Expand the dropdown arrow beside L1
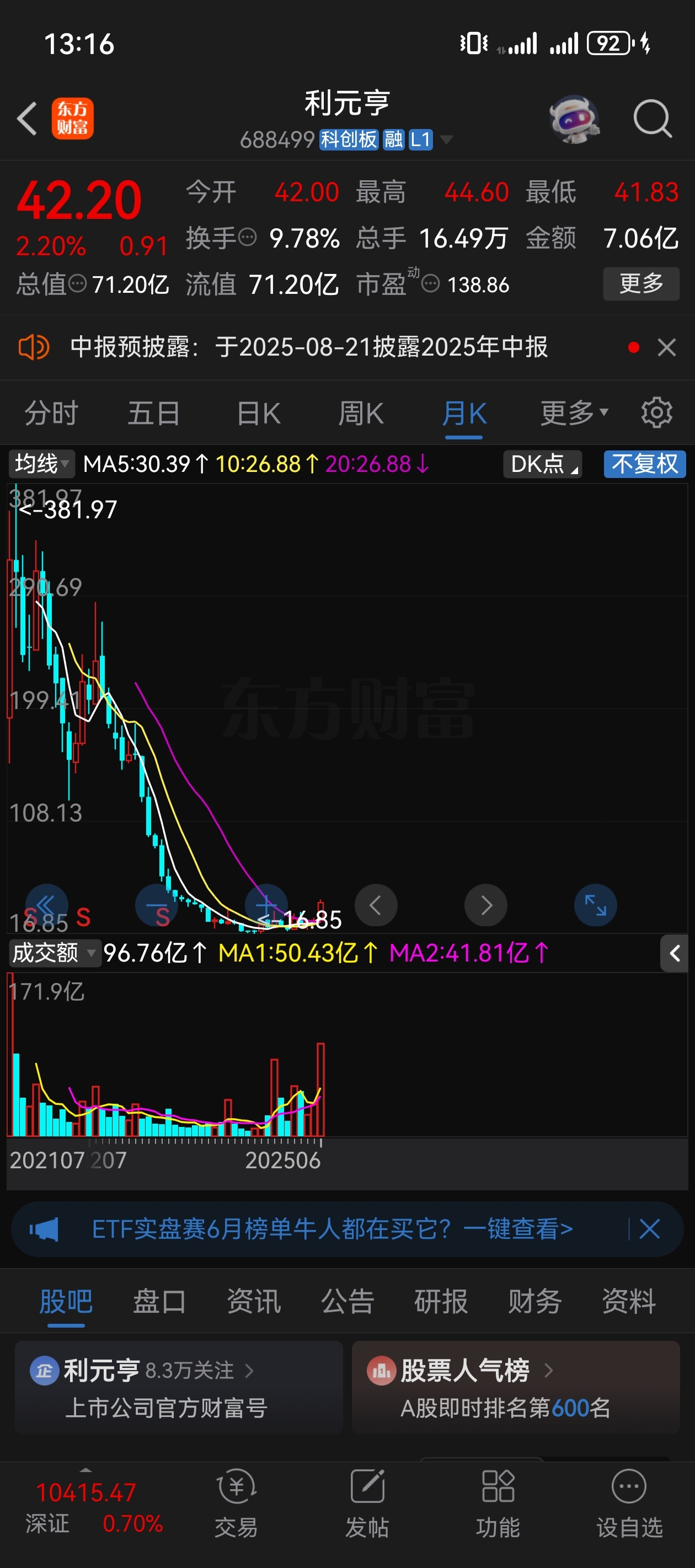The height and width of the screenshot is (1568, 695). click(446, 140)
